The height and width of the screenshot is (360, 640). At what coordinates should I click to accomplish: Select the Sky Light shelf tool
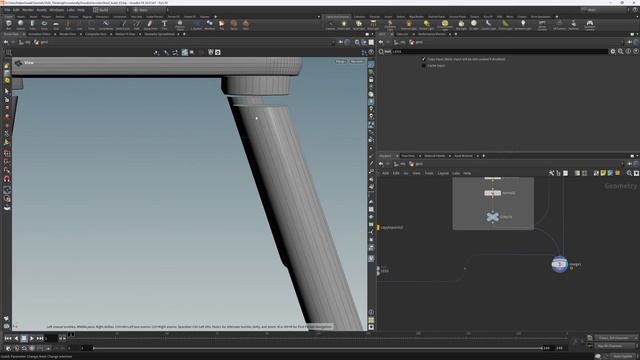[x=461, y=25]
